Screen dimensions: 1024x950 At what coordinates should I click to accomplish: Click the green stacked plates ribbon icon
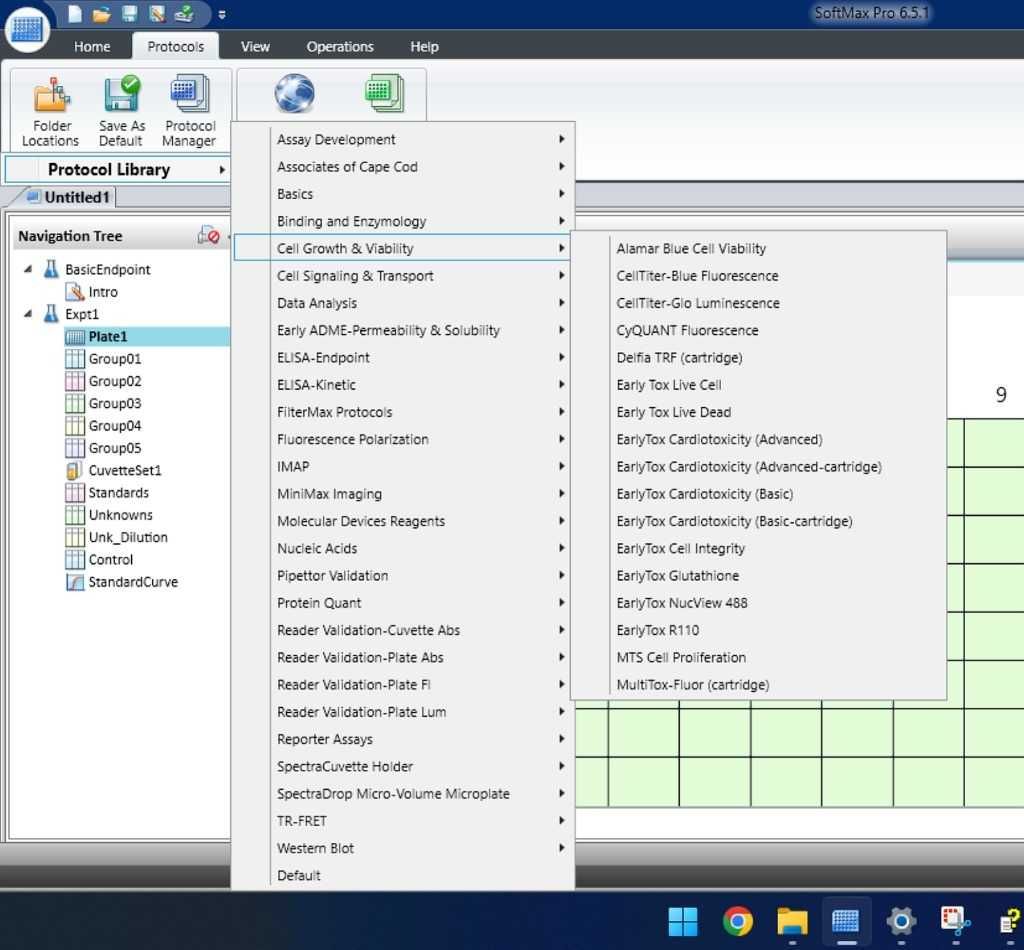[385, 93]
